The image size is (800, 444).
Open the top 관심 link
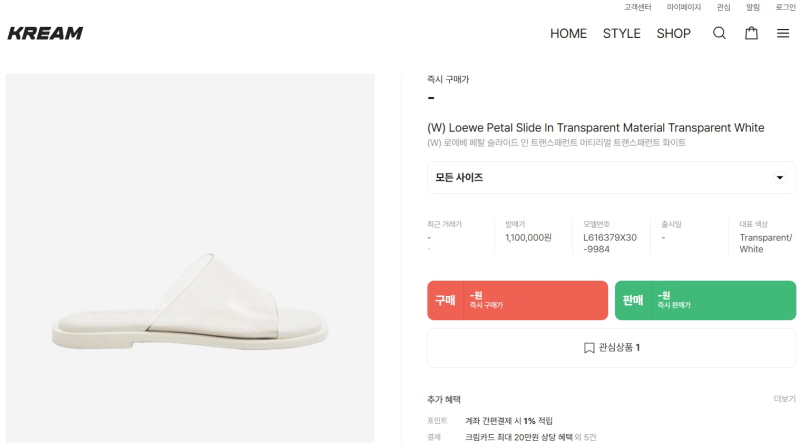pyautogui.click(x=723, y=7)
